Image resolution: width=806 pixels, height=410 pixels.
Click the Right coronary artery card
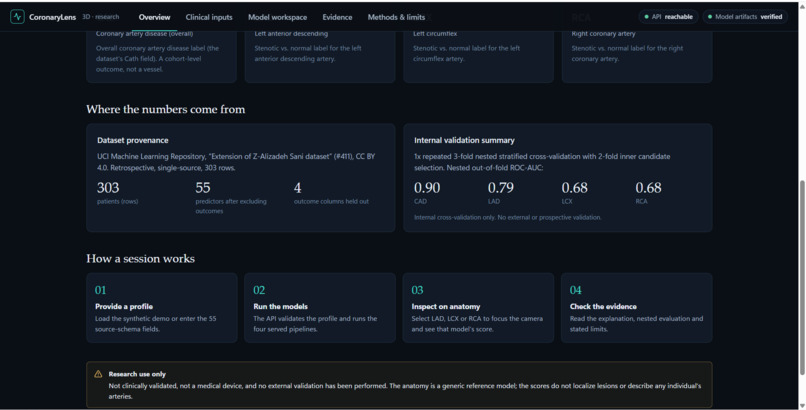[x=637, y=55]
